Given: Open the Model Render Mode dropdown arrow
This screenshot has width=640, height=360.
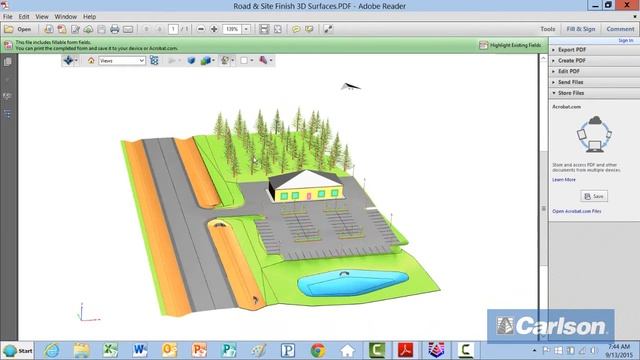Looking at the screenshot, I should pyautogui.click(x=213, y=60).
